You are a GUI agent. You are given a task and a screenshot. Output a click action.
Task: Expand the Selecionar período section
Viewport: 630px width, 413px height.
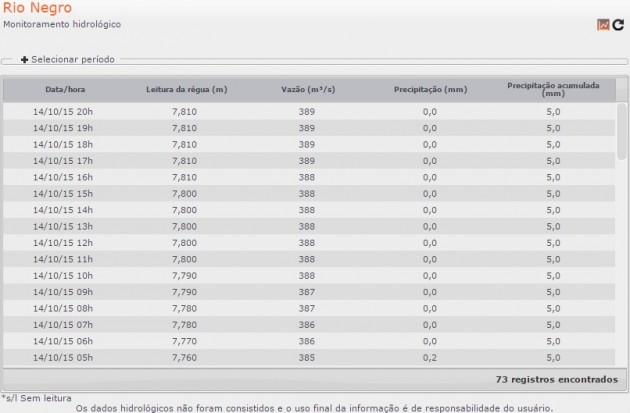72,60
